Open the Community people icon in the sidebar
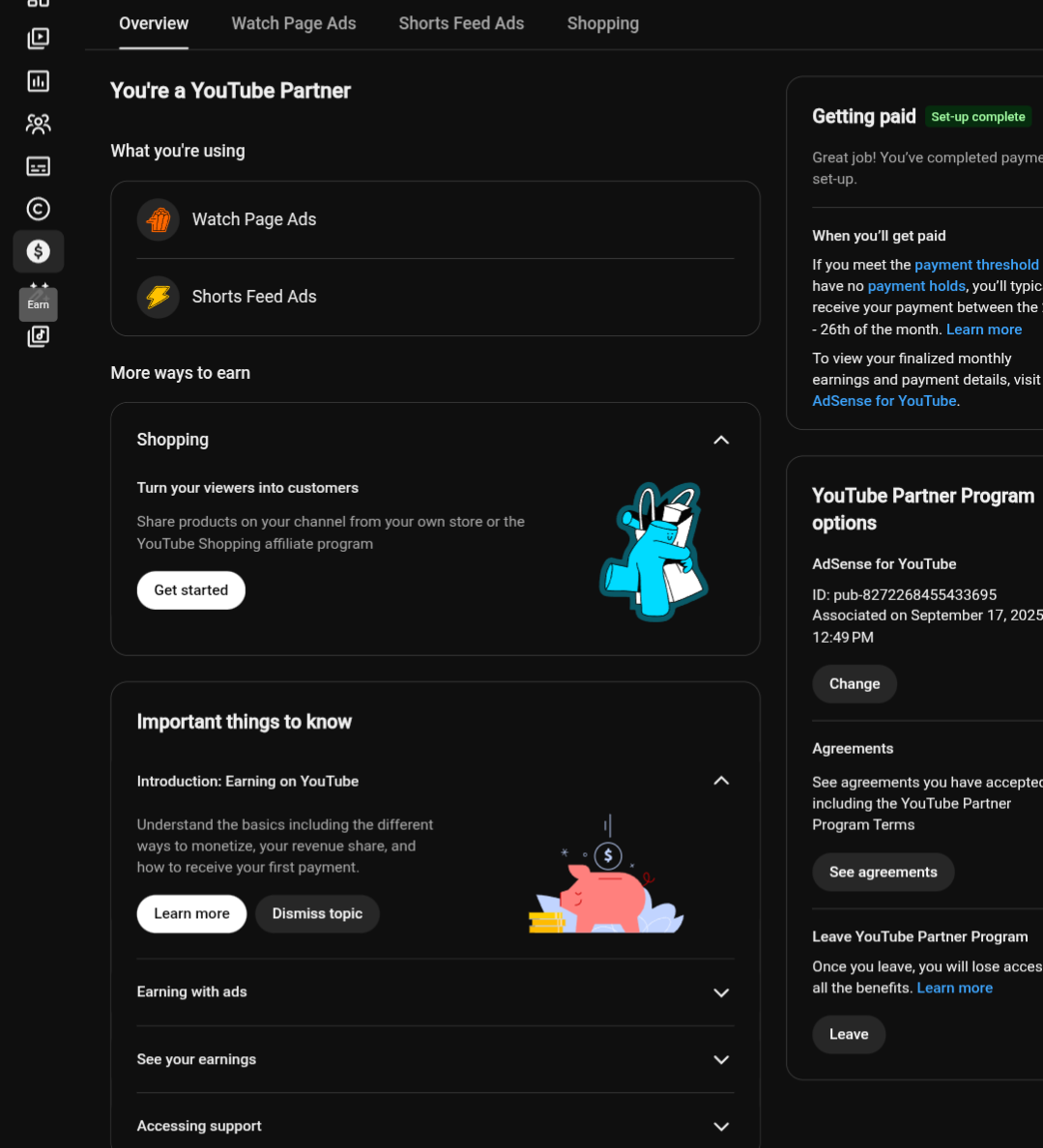Screen dimensions: 1043x1148 tap(38, 124)
